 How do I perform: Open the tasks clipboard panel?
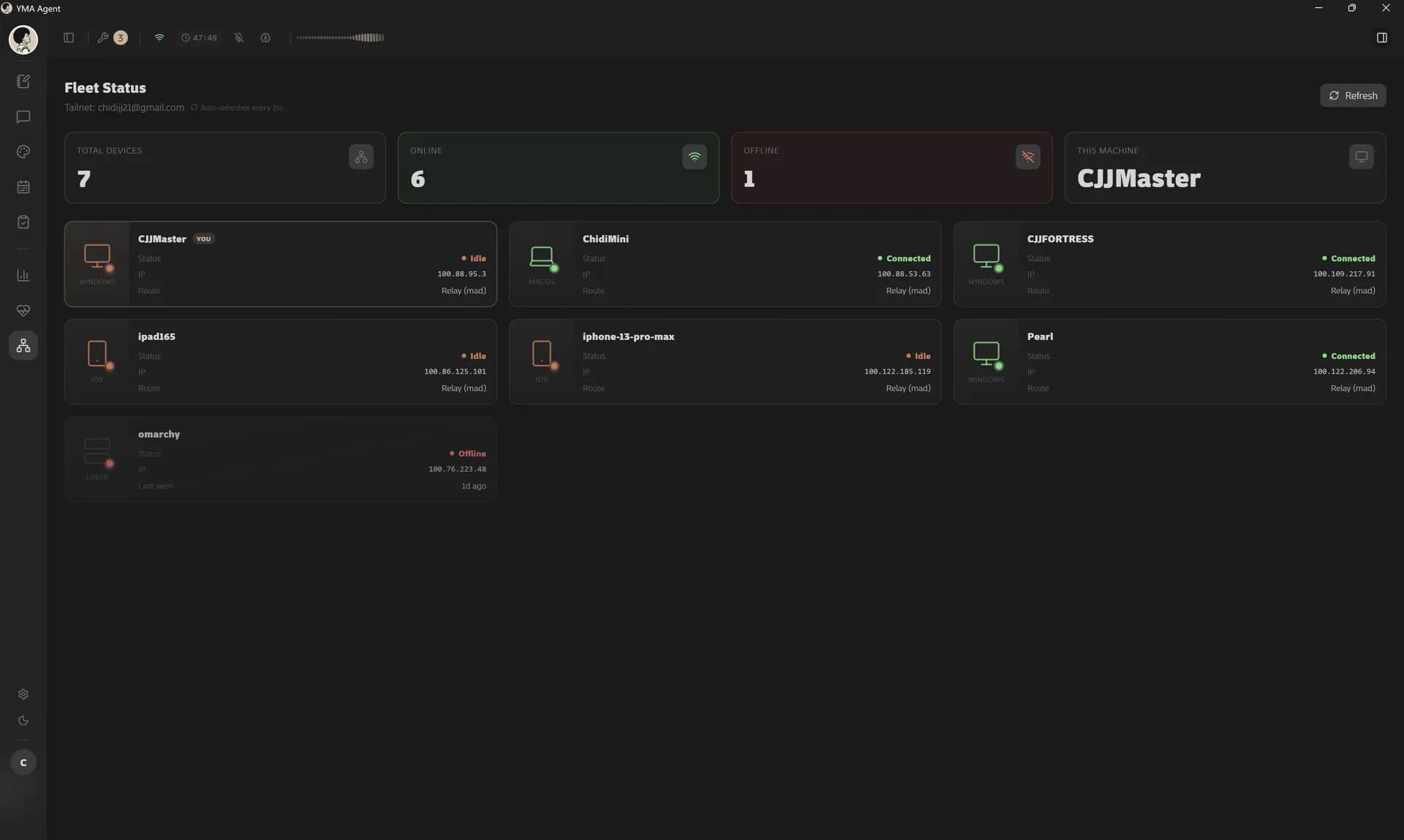click(23, 222)
